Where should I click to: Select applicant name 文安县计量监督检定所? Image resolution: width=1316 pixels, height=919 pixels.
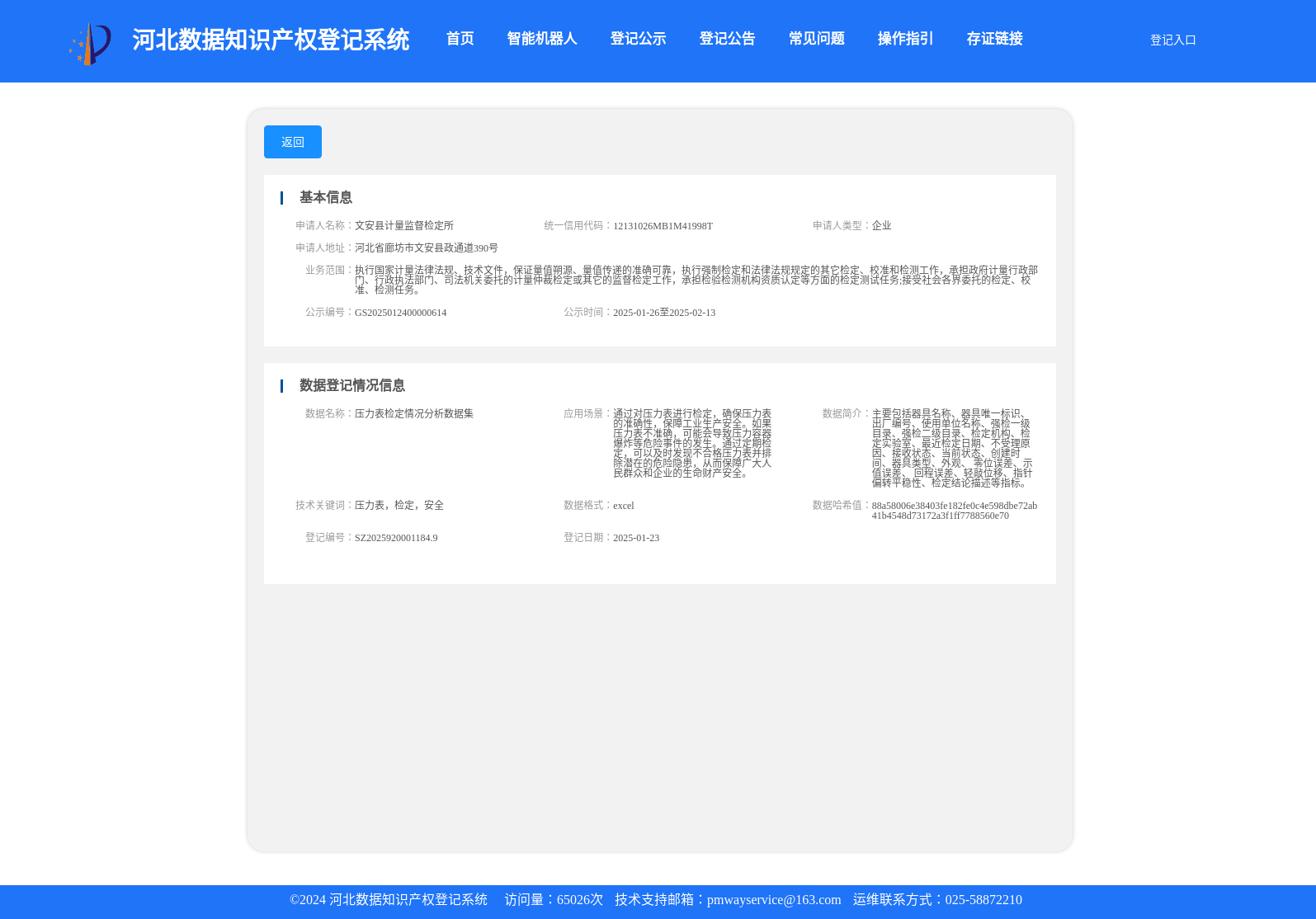[404, 225]
